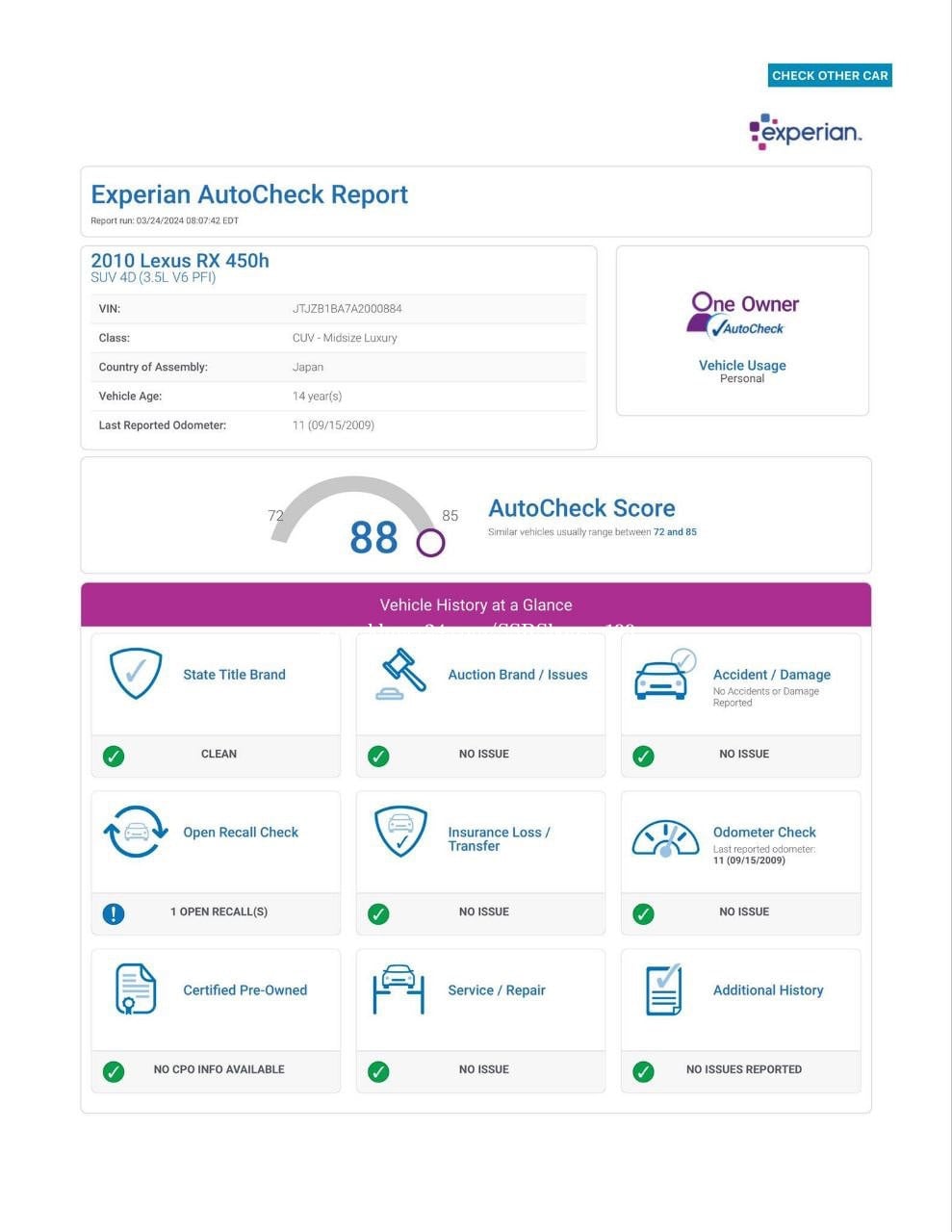Click the Additional History checklist icon

click(x=664, y=988)
